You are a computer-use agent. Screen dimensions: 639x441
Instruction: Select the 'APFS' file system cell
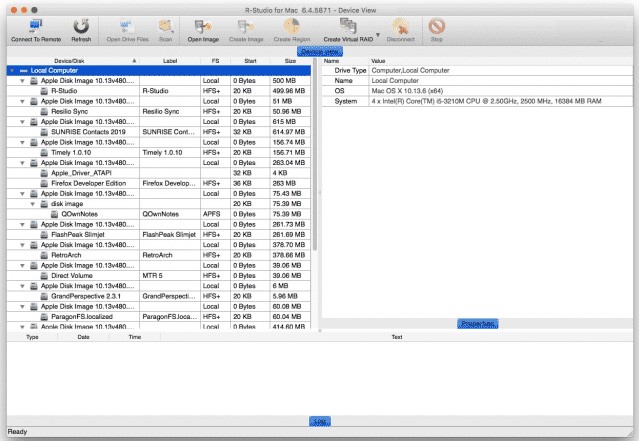[x=215, y=214]
